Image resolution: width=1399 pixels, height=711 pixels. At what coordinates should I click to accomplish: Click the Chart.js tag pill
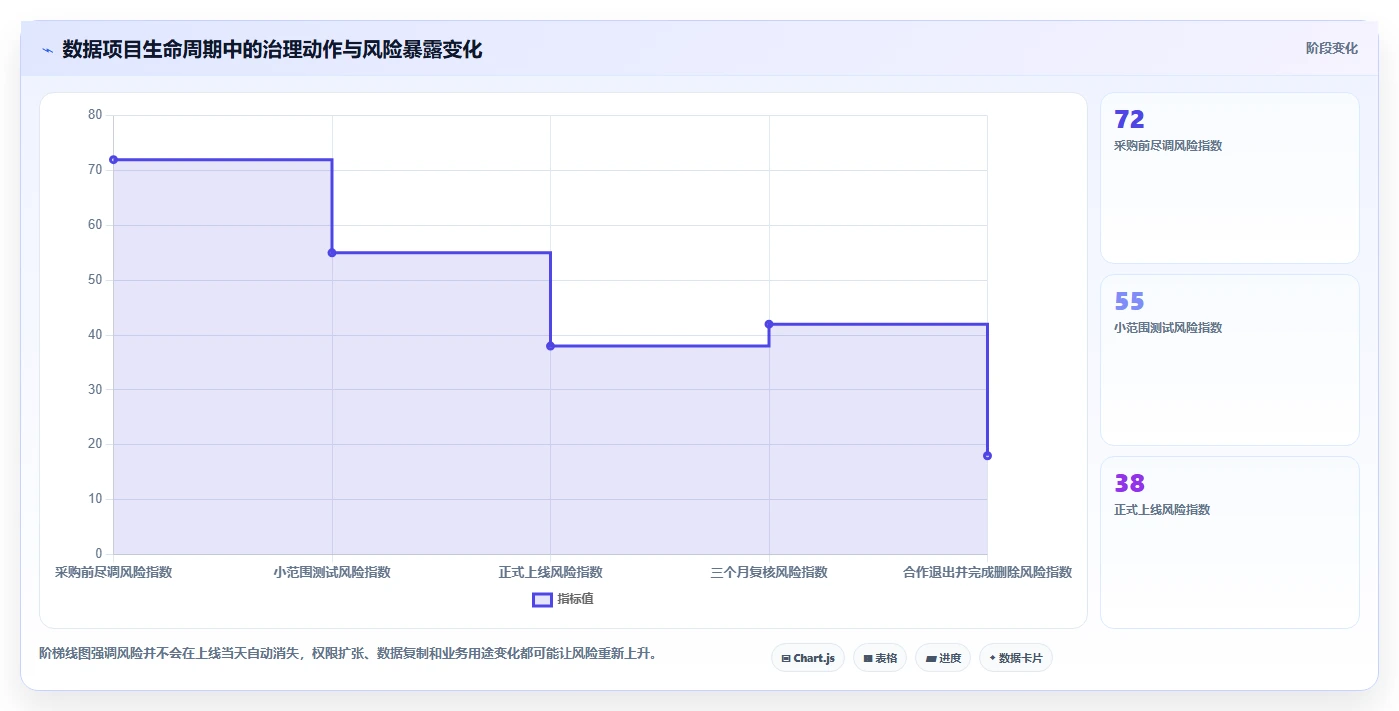808,658
